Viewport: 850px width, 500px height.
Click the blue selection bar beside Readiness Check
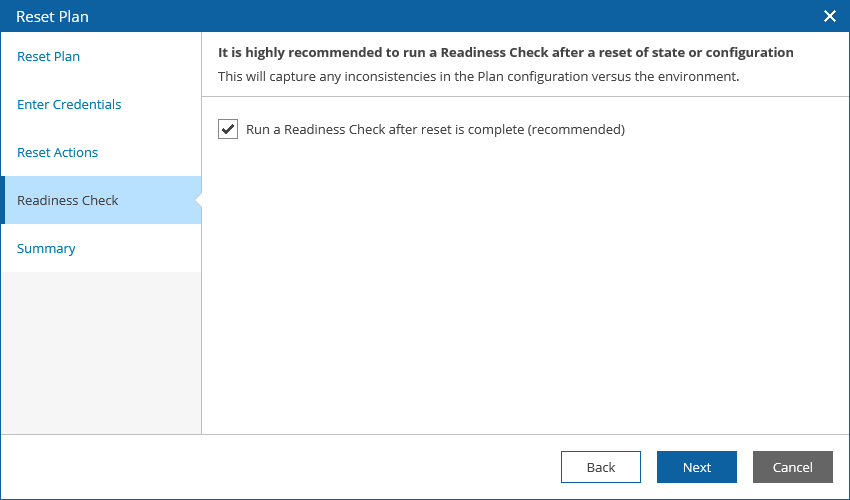tap(3, 200)
